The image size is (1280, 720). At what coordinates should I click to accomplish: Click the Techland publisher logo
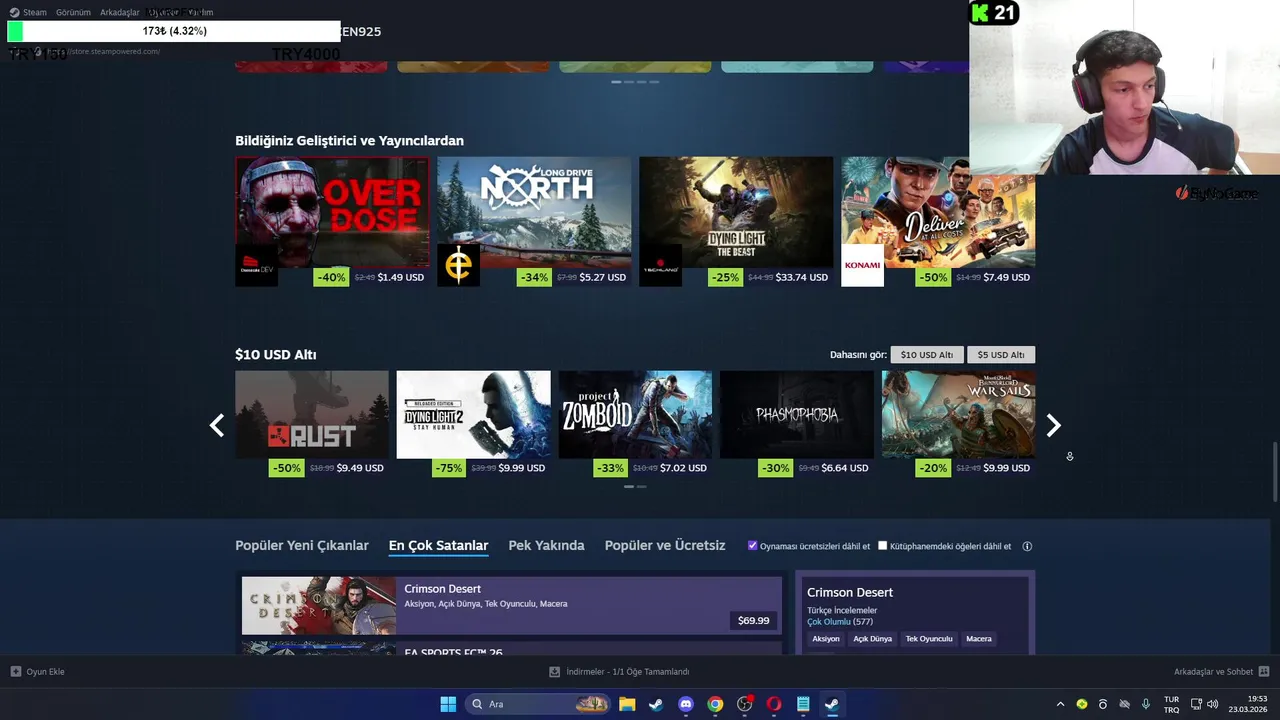point(660,265)
